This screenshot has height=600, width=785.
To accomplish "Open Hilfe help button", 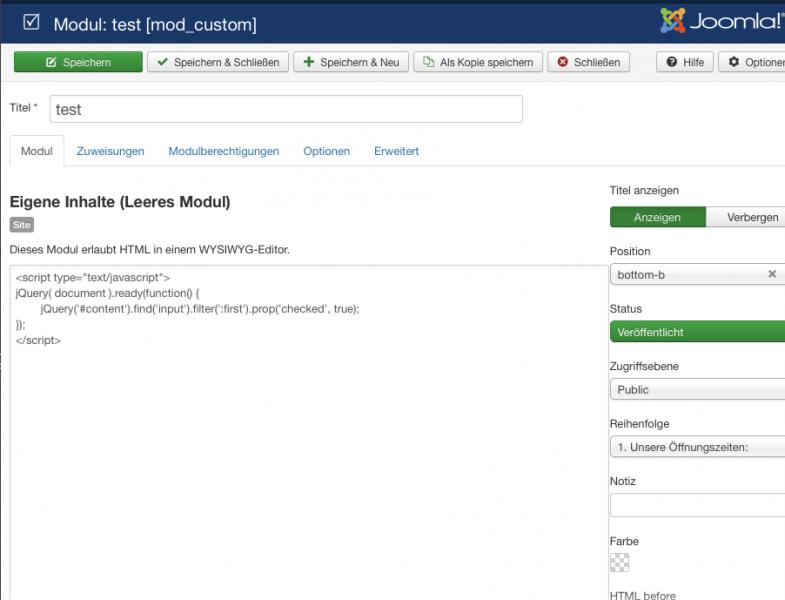I will 686,62.
